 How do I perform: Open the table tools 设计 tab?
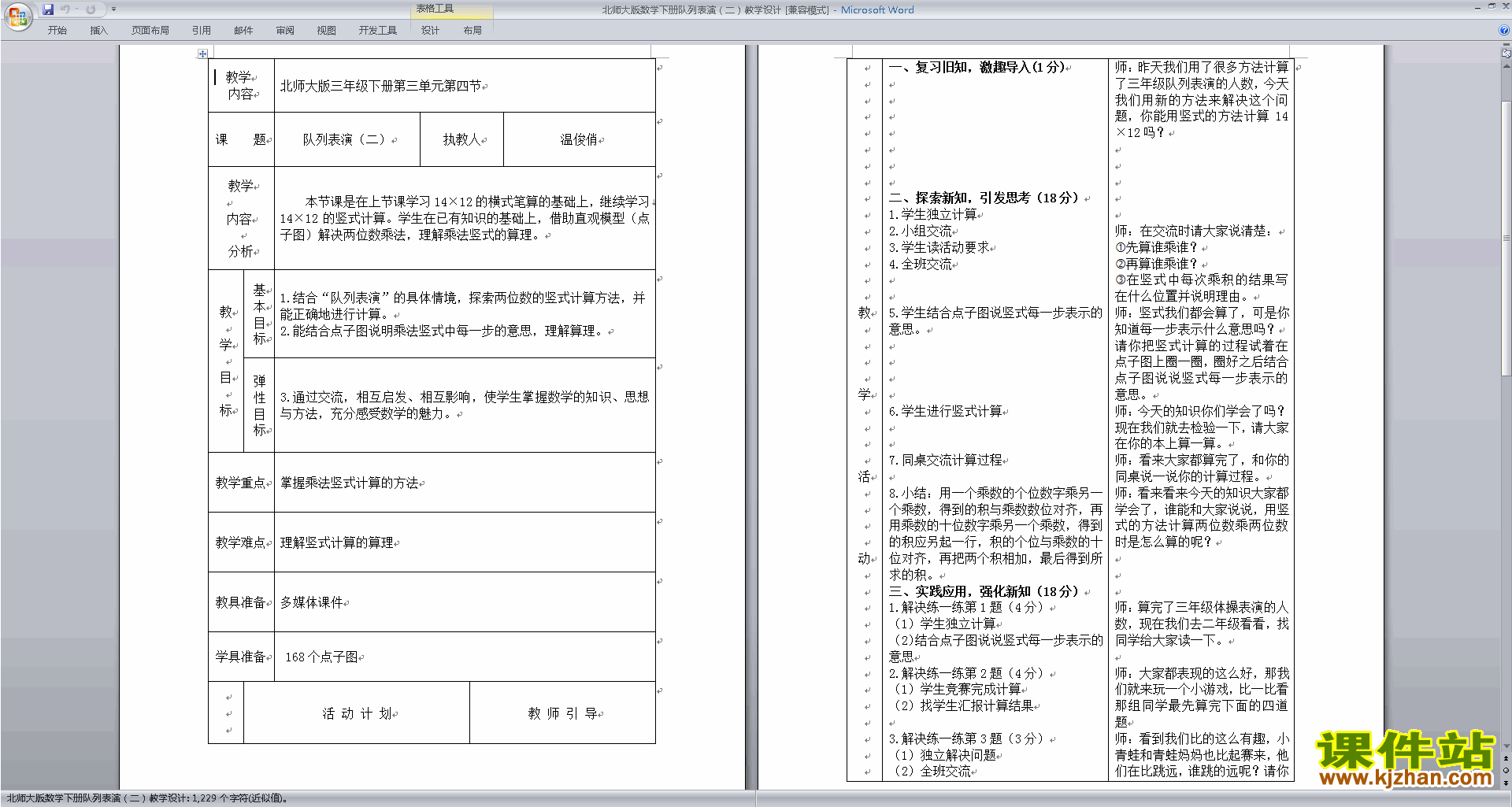430,31
